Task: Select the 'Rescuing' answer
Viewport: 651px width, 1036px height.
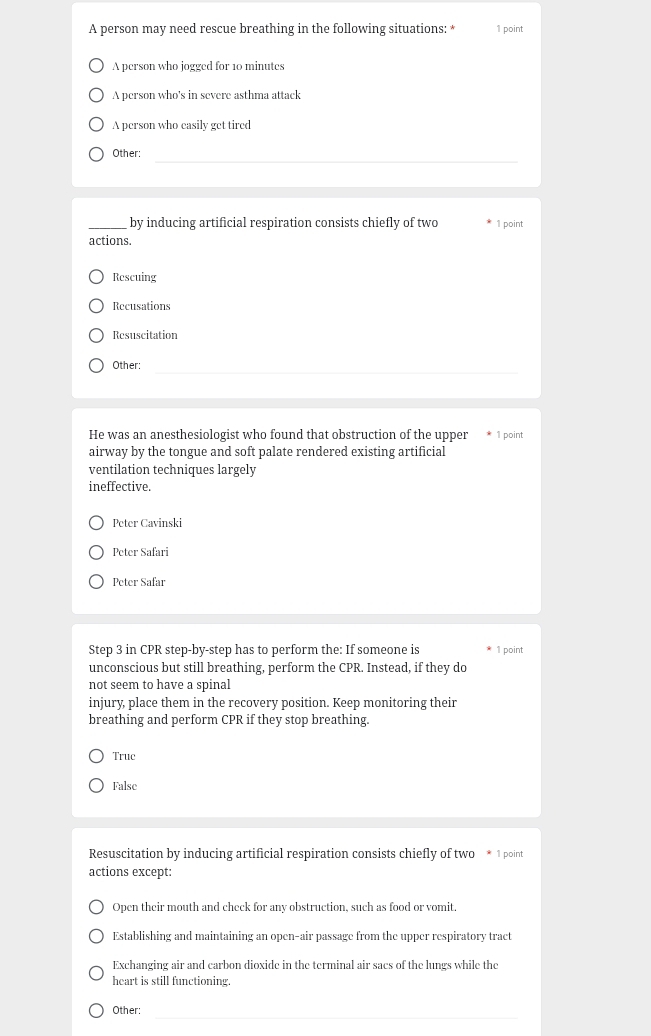Action: pyautogui.click(x=96, y=277)
